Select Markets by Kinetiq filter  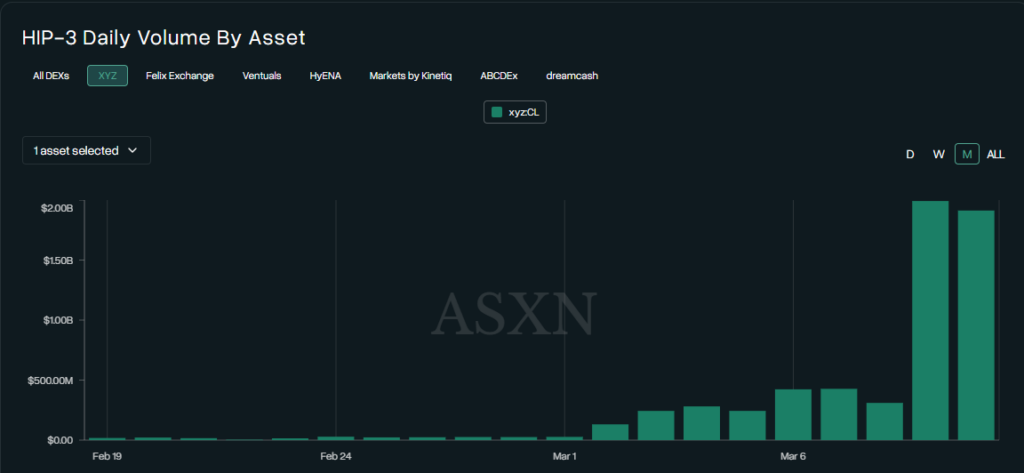410,75
